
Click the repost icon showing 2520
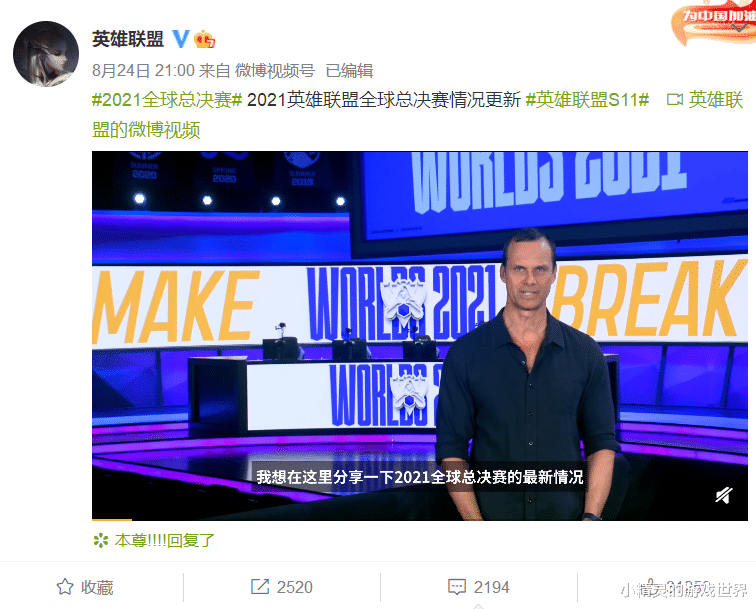click(260, 587)
